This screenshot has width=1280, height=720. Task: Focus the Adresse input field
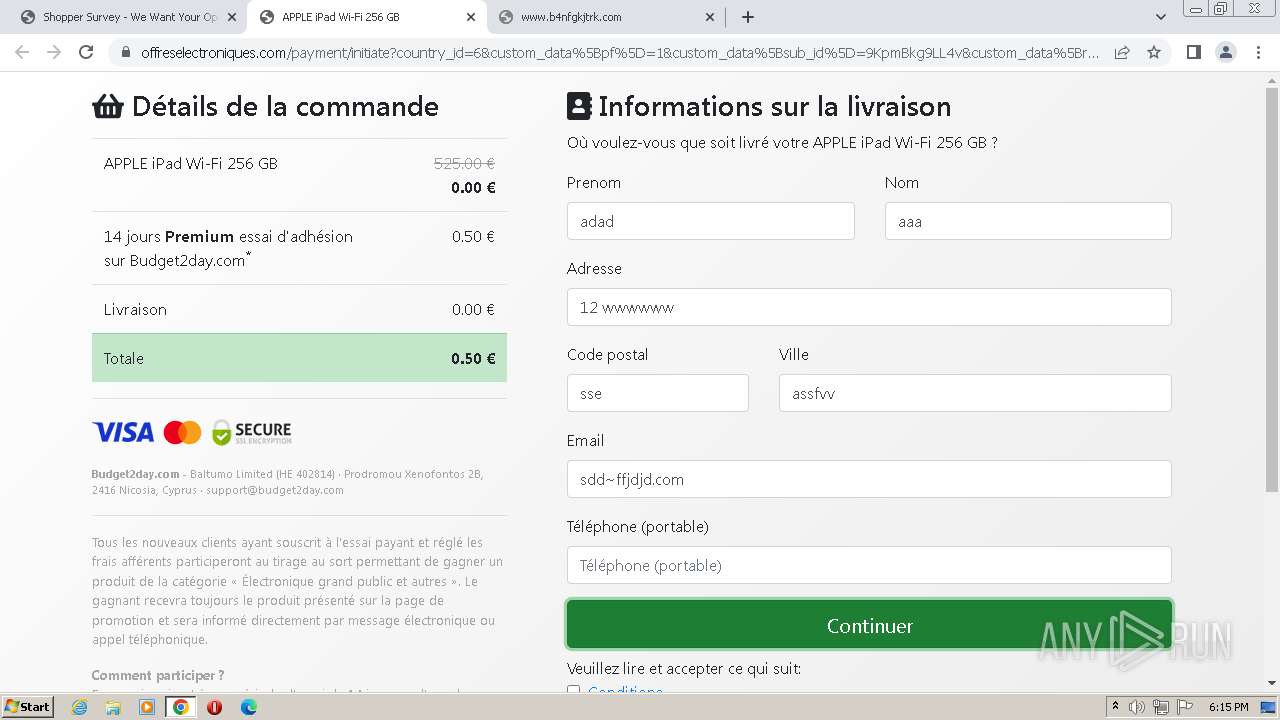pos(869,307)
